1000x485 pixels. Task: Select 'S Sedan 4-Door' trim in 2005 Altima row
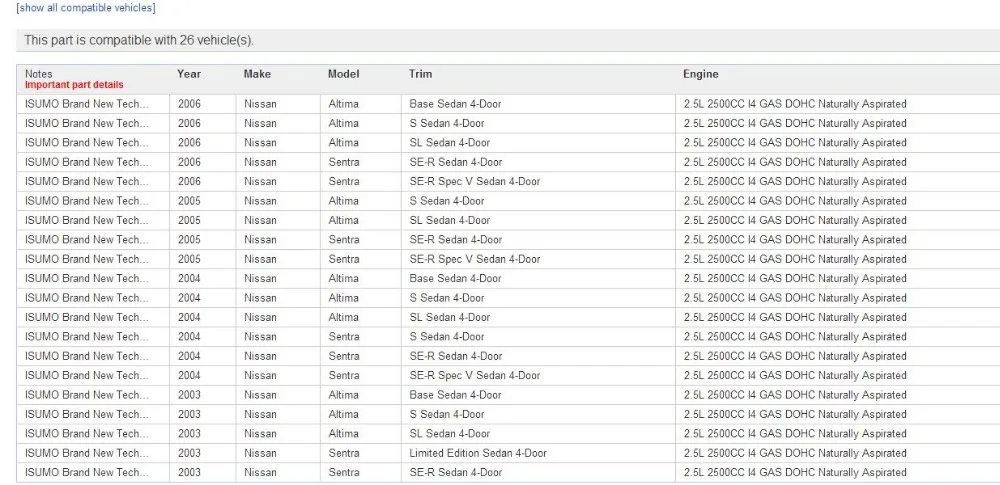click(446, 201)
